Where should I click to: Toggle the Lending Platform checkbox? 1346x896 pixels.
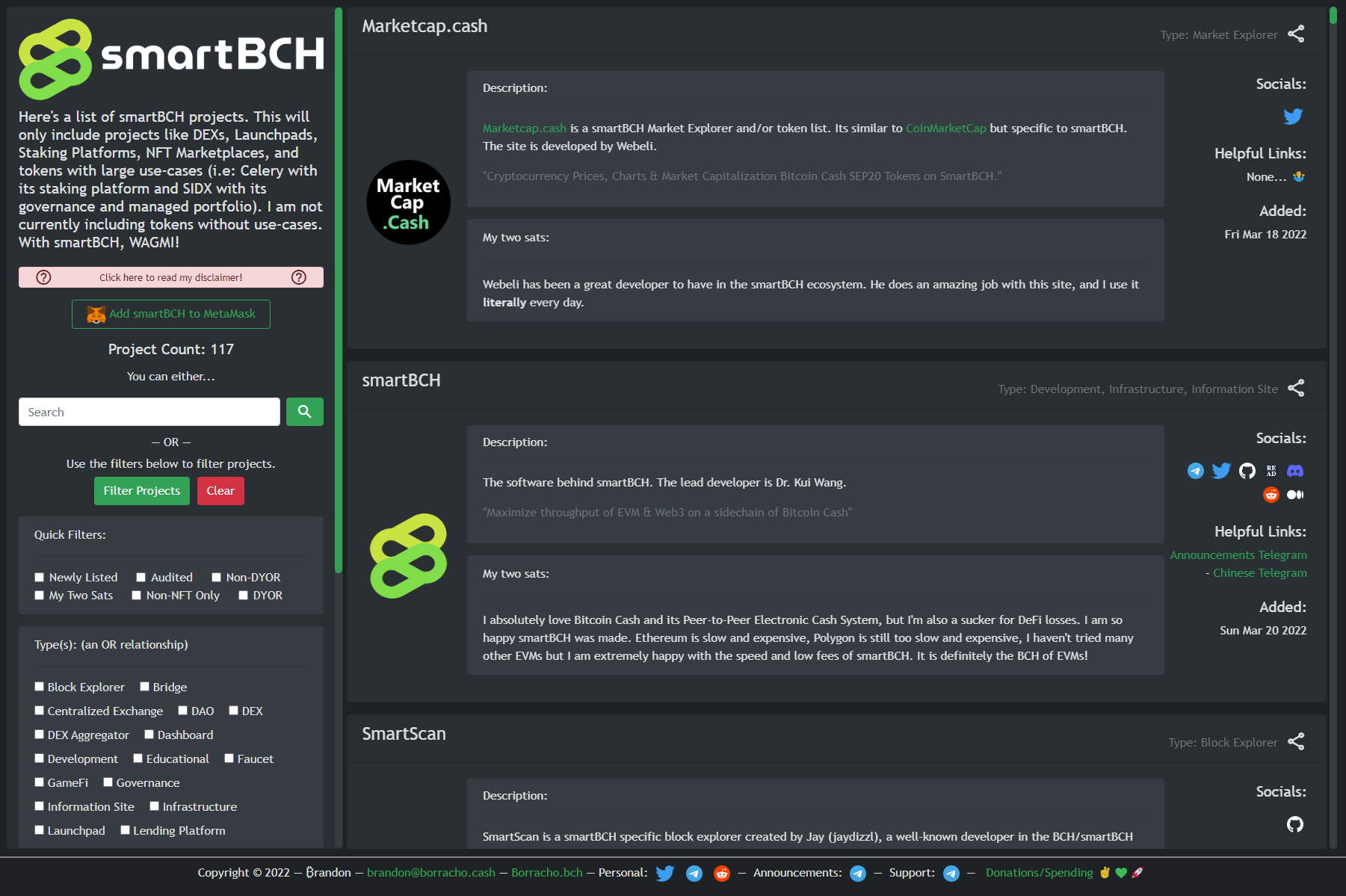126,830
